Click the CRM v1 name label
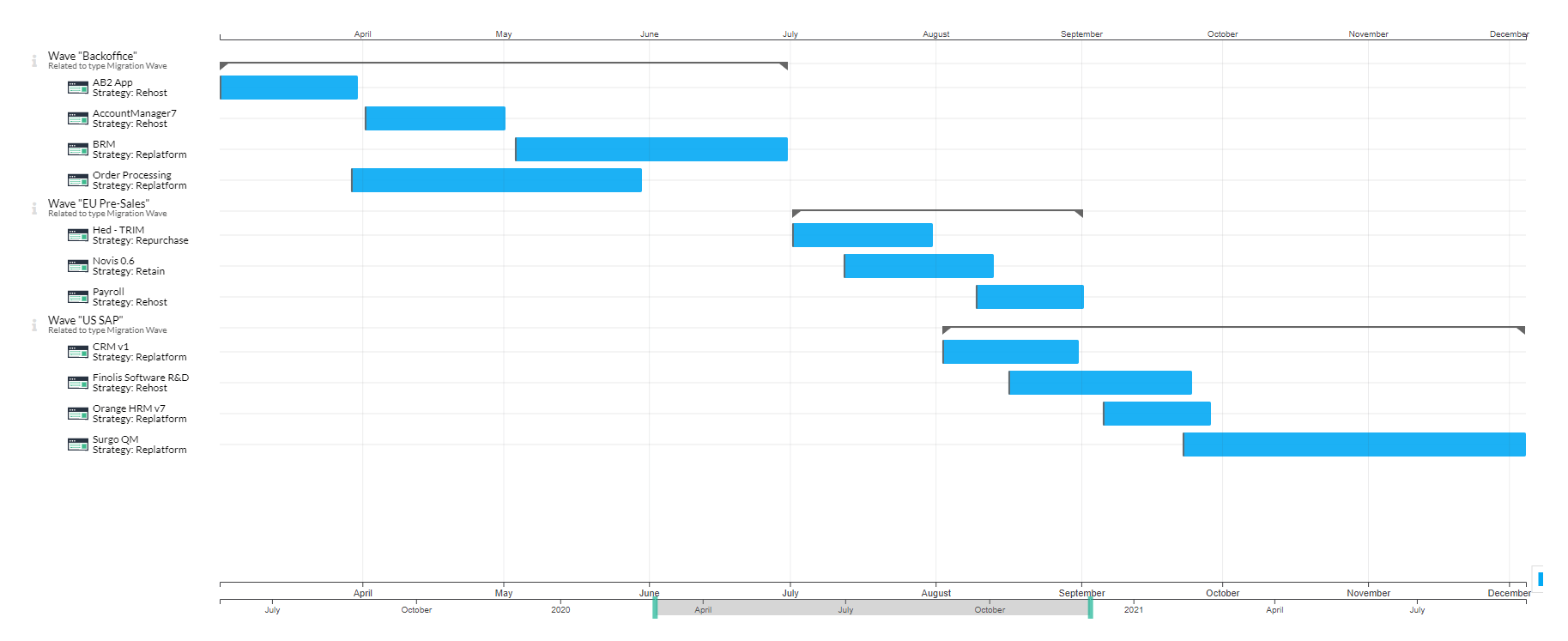1568x641 pixels. [111, 347]
